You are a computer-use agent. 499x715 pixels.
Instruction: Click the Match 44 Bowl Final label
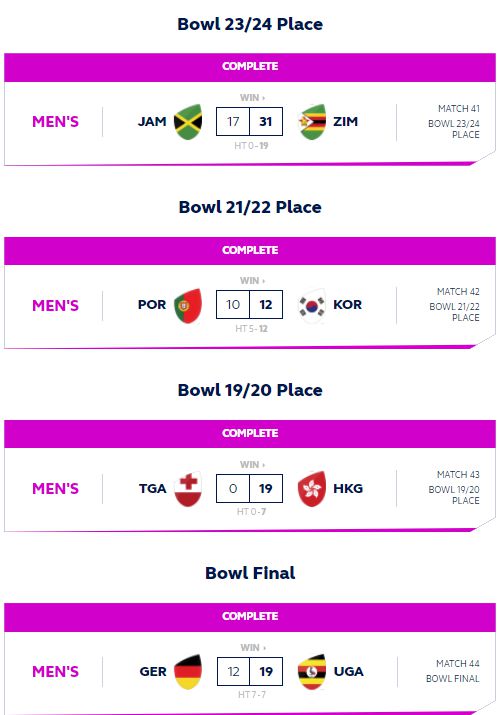(x=453, y=671)
